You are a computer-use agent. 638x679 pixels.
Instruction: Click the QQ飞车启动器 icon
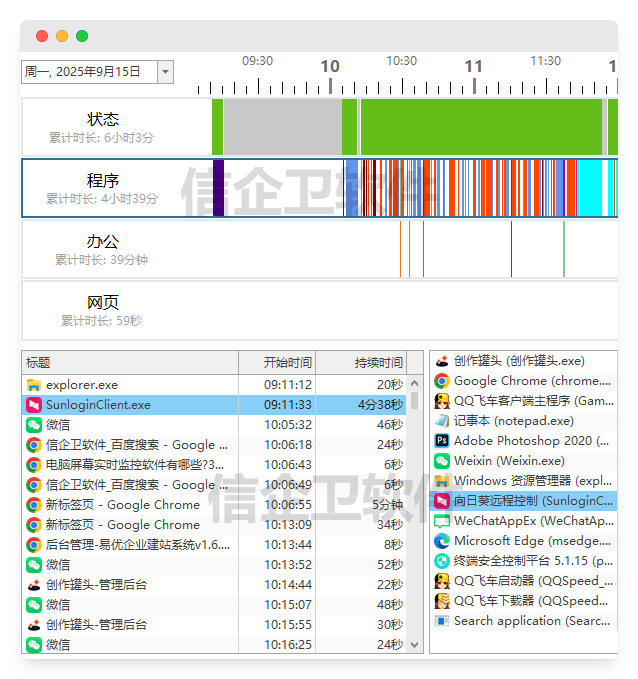point(441,581)
